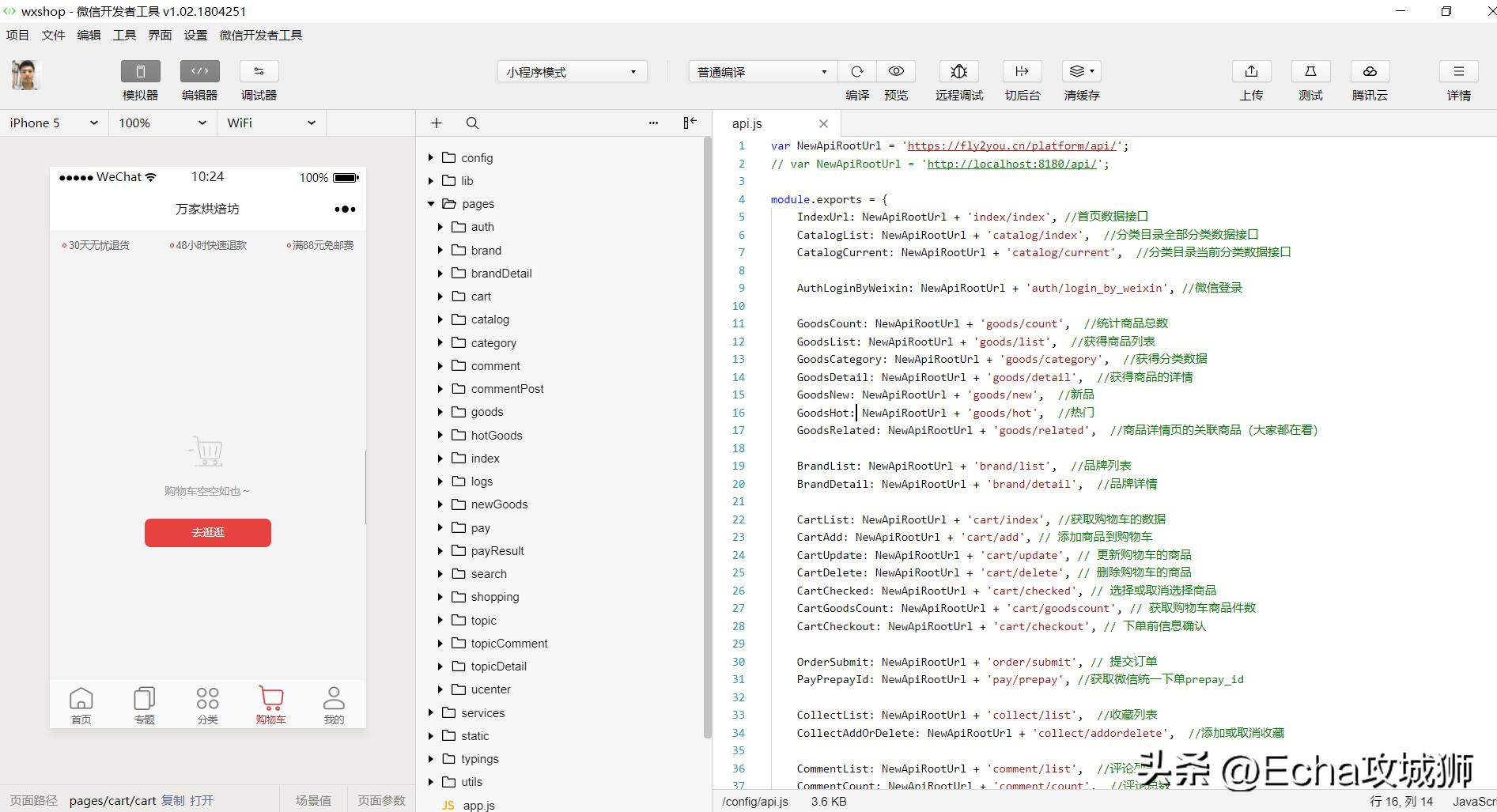Image resolution: width=1497 pixels, height=812 pixels.
Task: Click the upload icon
Action: tap(1251, 72)
